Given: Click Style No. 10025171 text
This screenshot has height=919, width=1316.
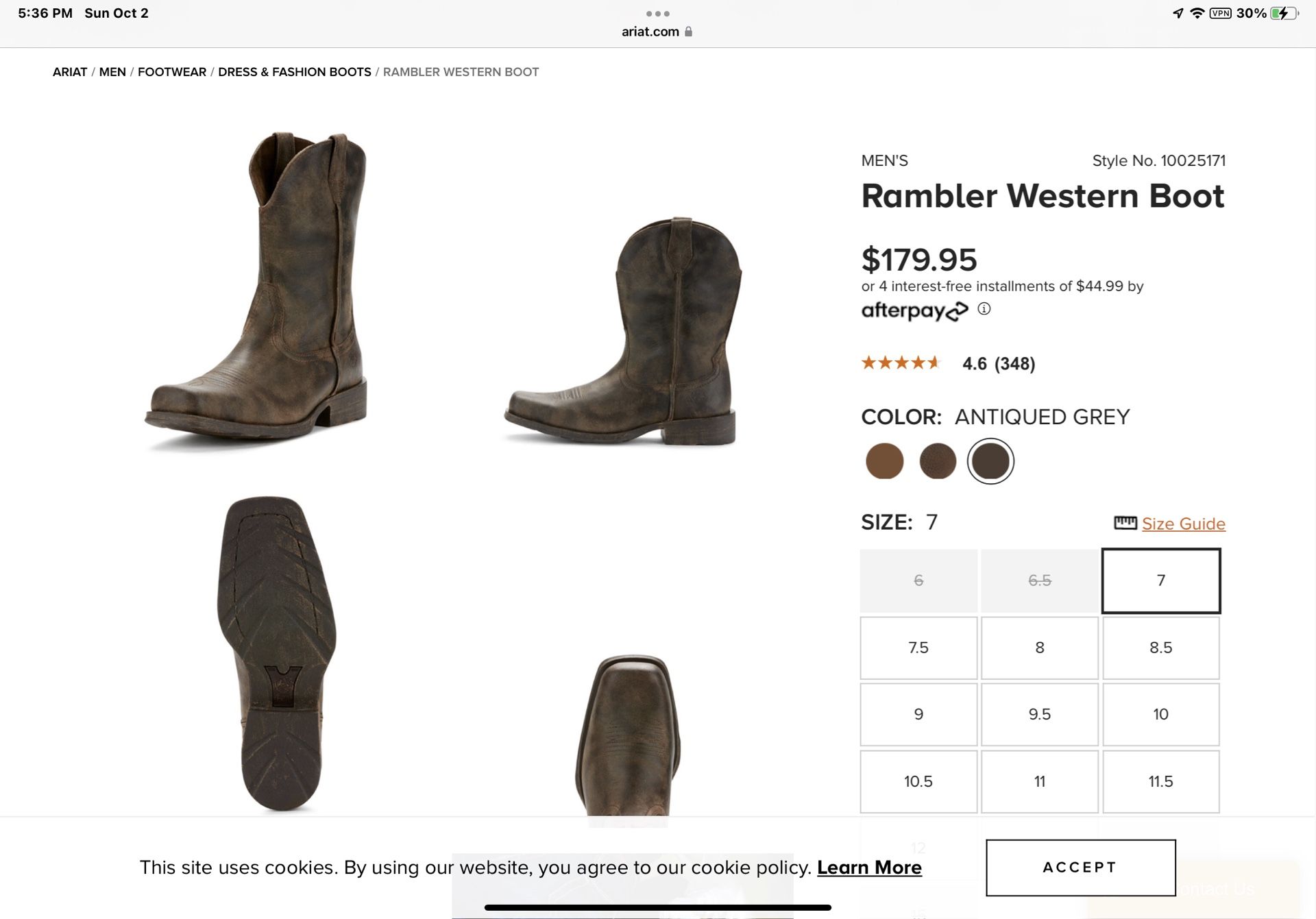Looking at the screenshot, I should (x=1159, y=160).
